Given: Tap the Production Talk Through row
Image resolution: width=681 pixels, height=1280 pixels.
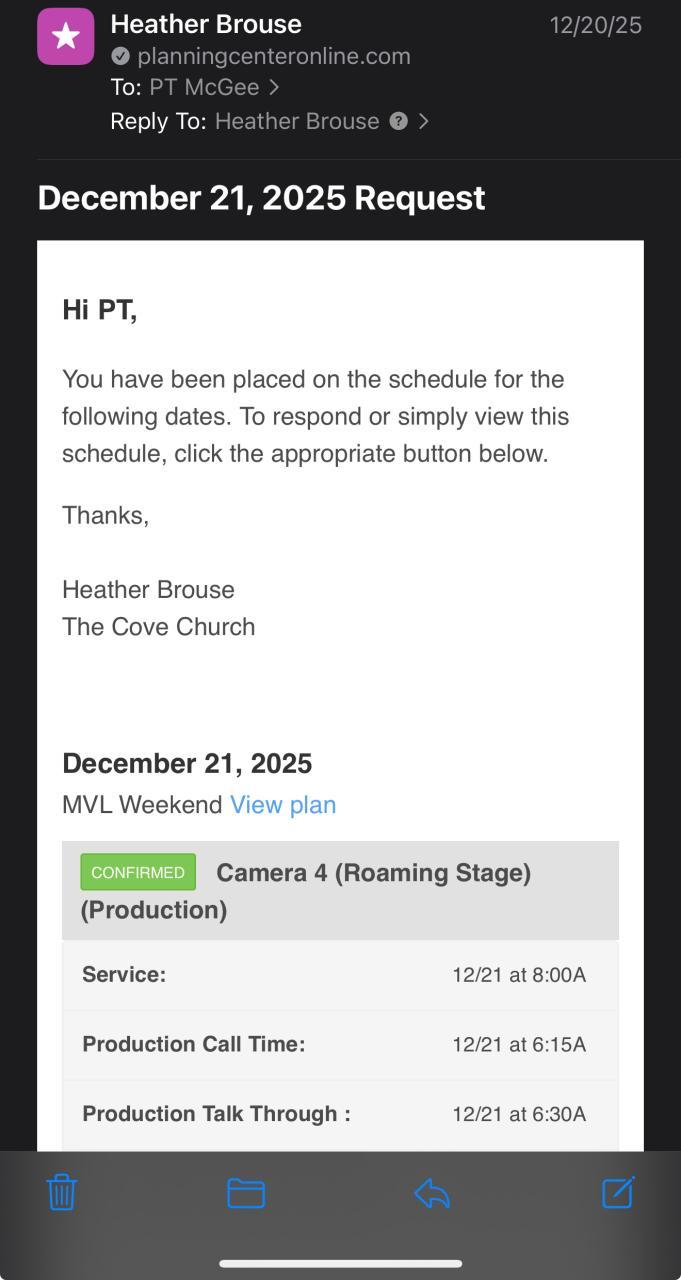Looking at the screenshot, I should coord(340,1114).
